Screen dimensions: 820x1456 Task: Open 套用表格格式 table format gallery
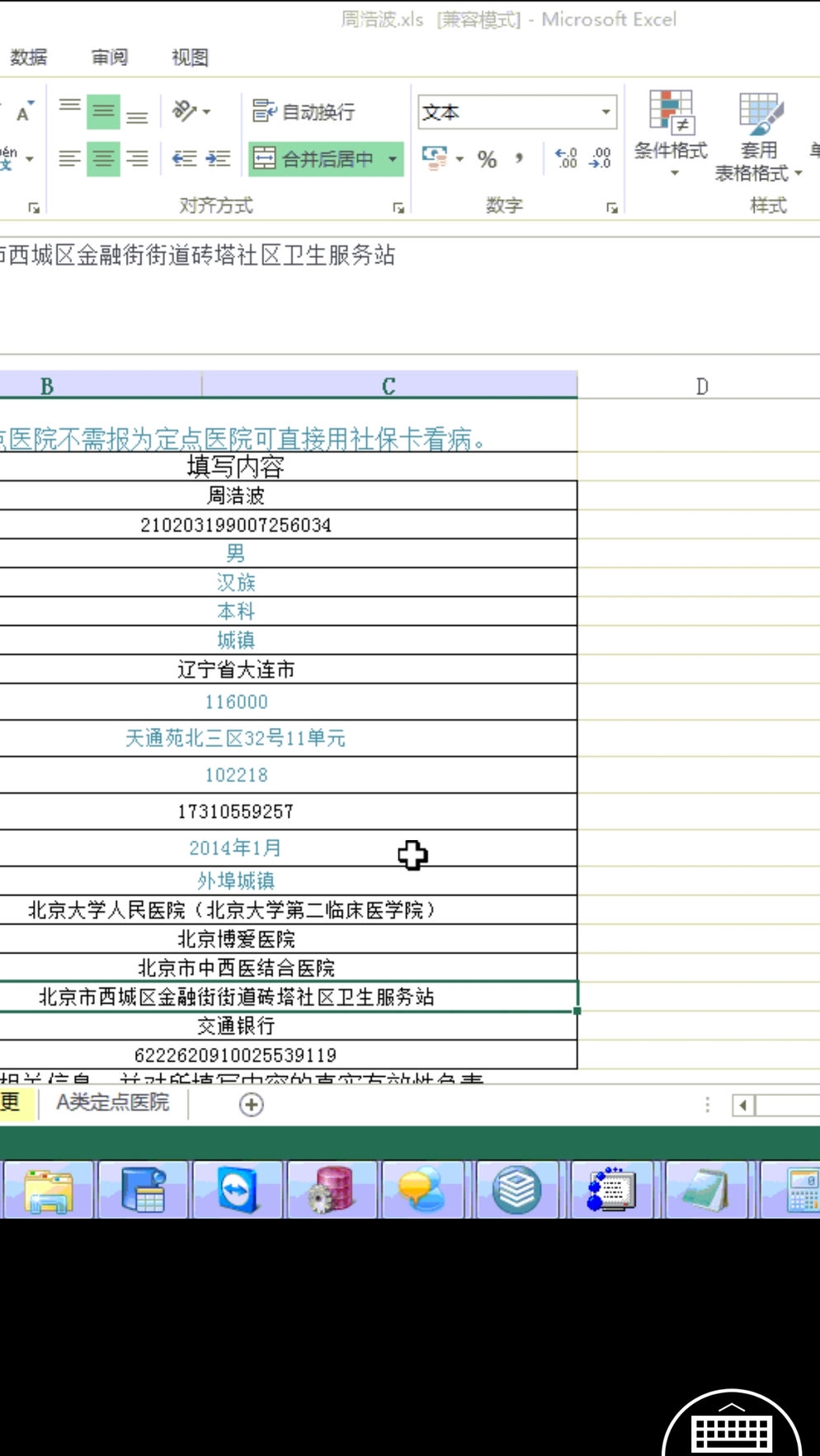pos(759,136)
